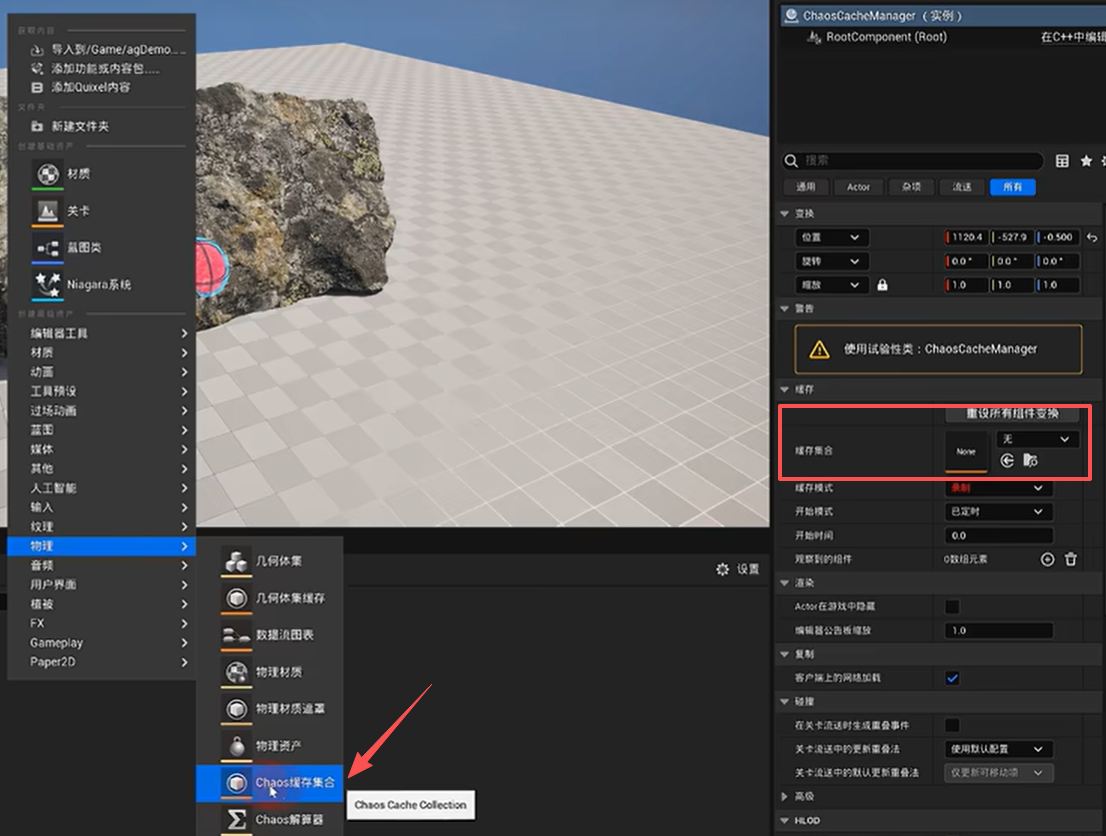1106x836 pixels.
Task: Click browse-to-asset icon under 缓存集合
Action: [1030, 460]
